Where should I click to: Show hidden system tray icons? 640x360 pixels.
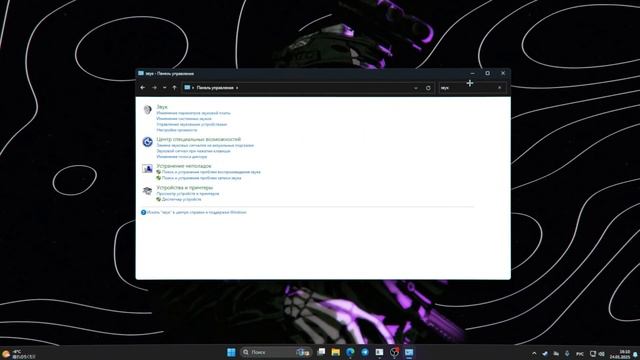point(534,353)
